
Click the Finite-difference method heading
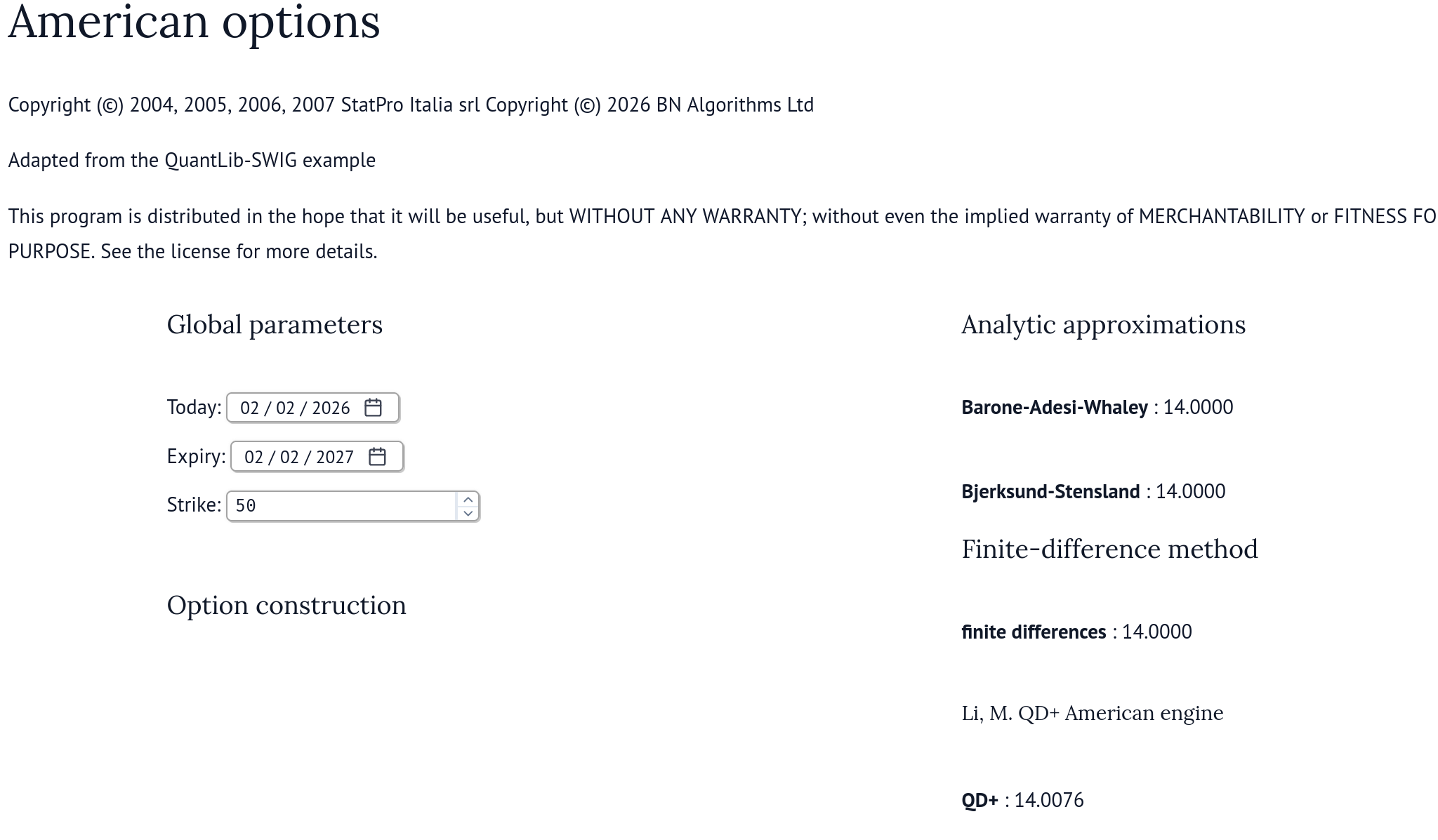pos(1109,549)
